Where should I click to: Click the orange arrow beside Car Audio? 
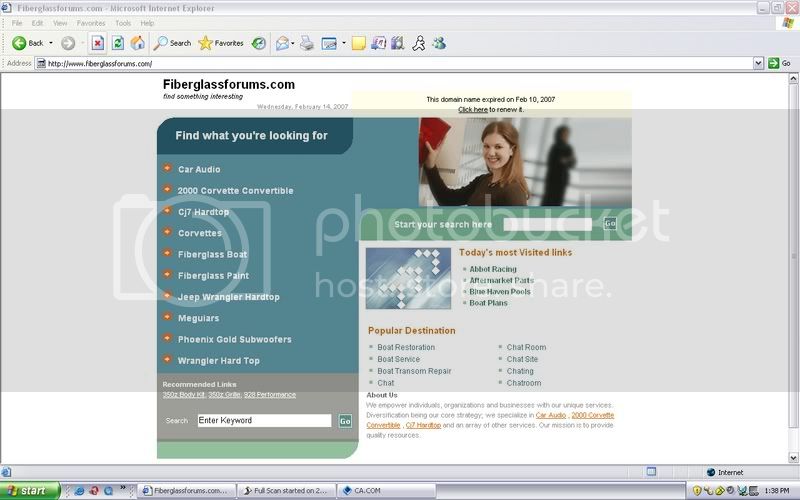(167, 168)
